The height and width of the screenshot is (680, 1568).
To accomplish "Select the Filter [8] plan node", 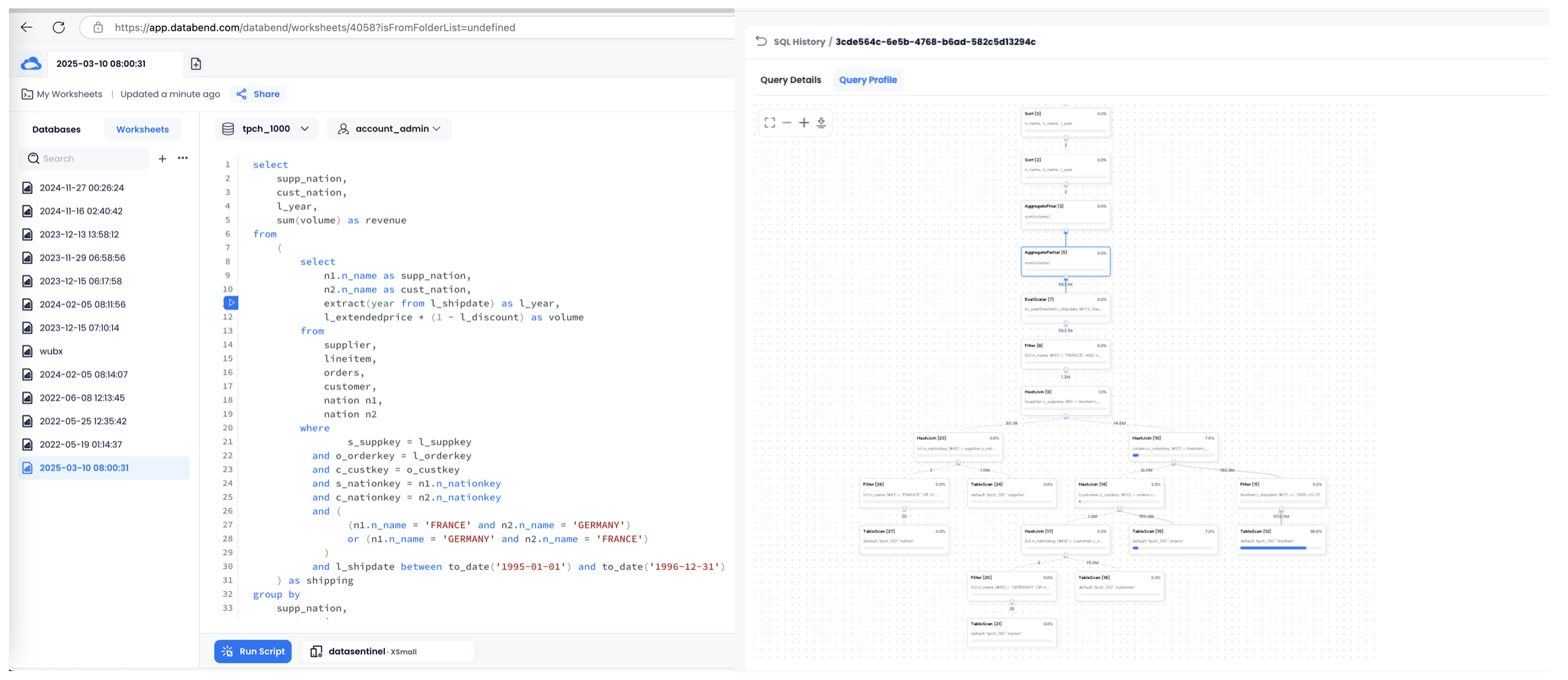I will (x=1065, y=354).
